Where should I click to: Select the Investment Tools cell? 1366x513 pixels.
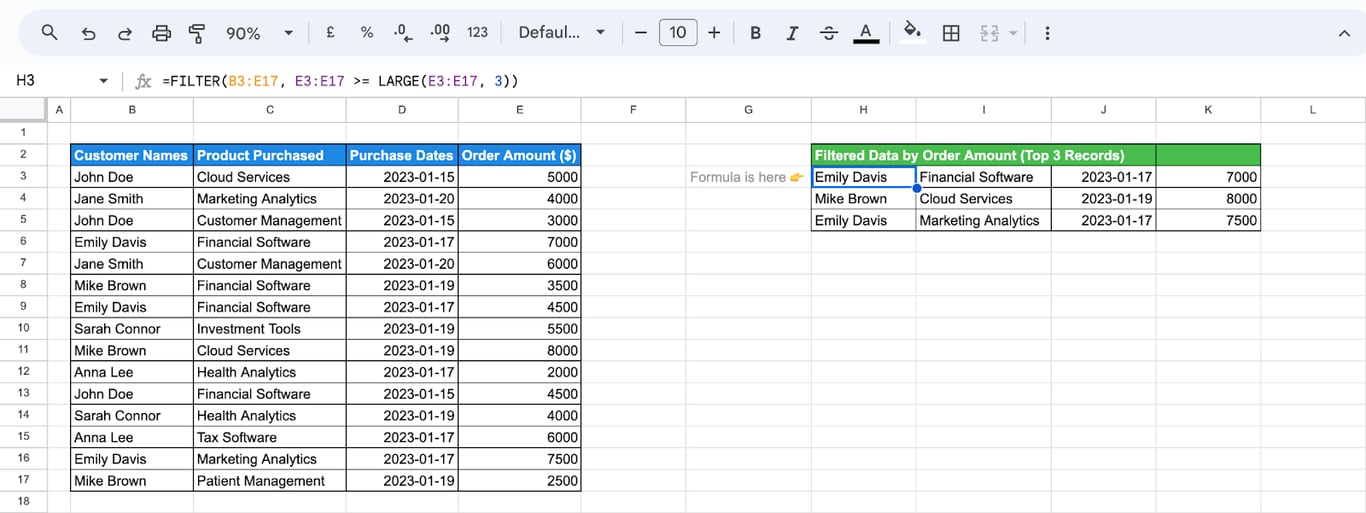(270, 328)
